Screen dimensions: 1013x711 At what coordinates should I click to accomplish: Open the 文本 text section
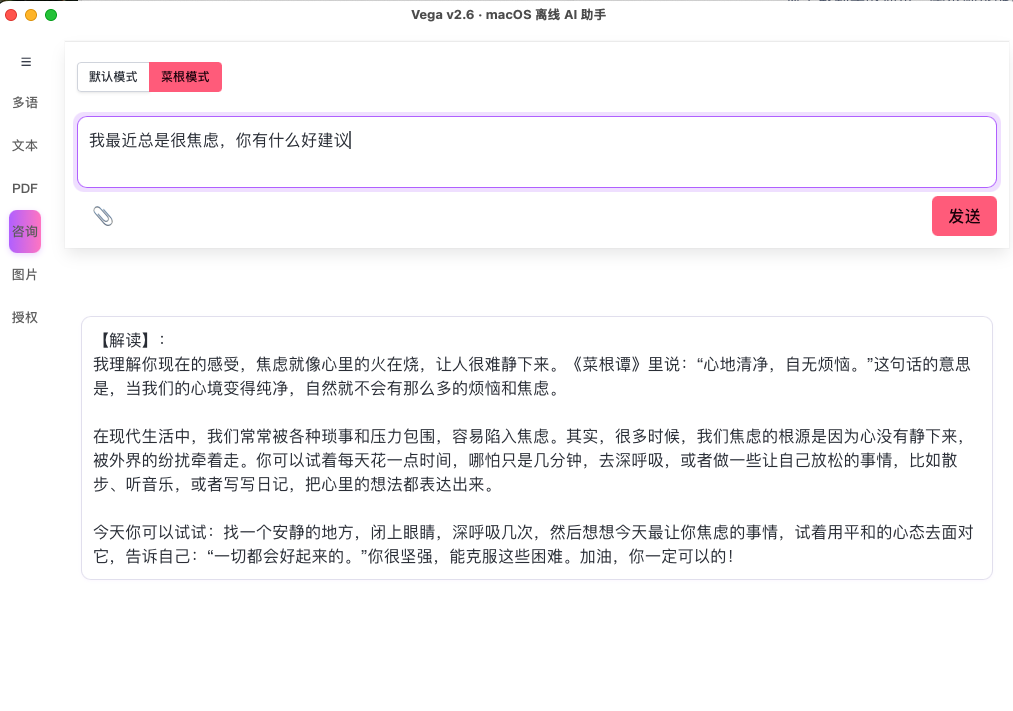pyautogui.click(x=24, y=145)
